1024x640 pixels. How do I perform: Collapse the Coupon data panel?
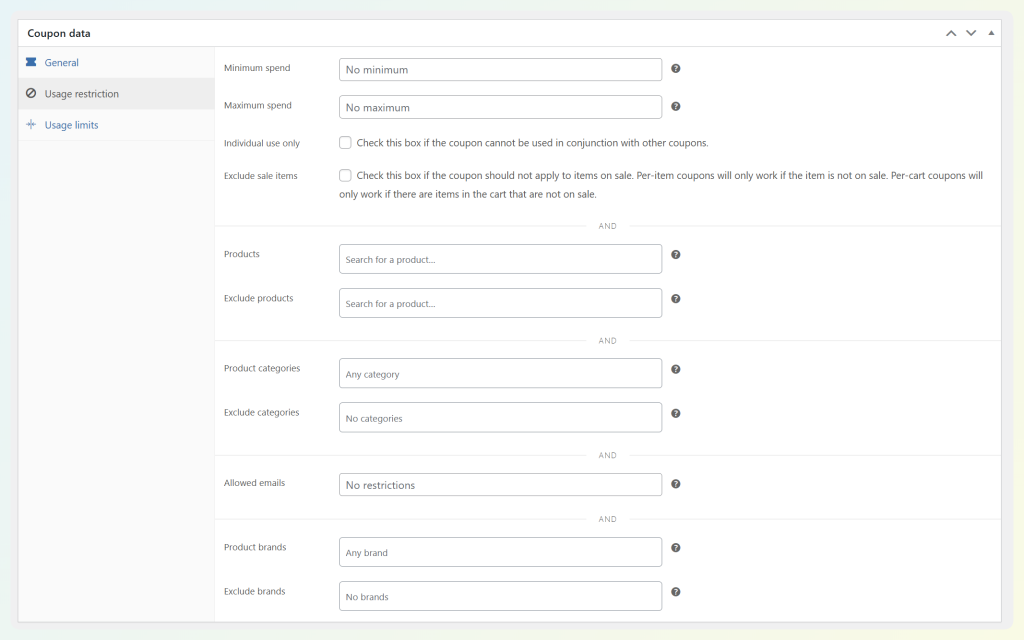click(x=991, y=32)
